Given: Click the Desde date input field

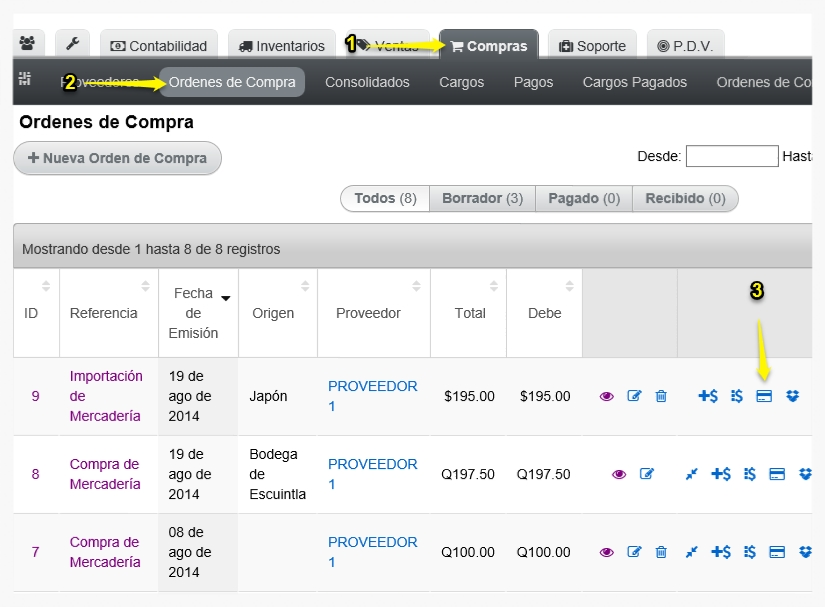Looking at the screenshot, I should (x=732, y=156).
